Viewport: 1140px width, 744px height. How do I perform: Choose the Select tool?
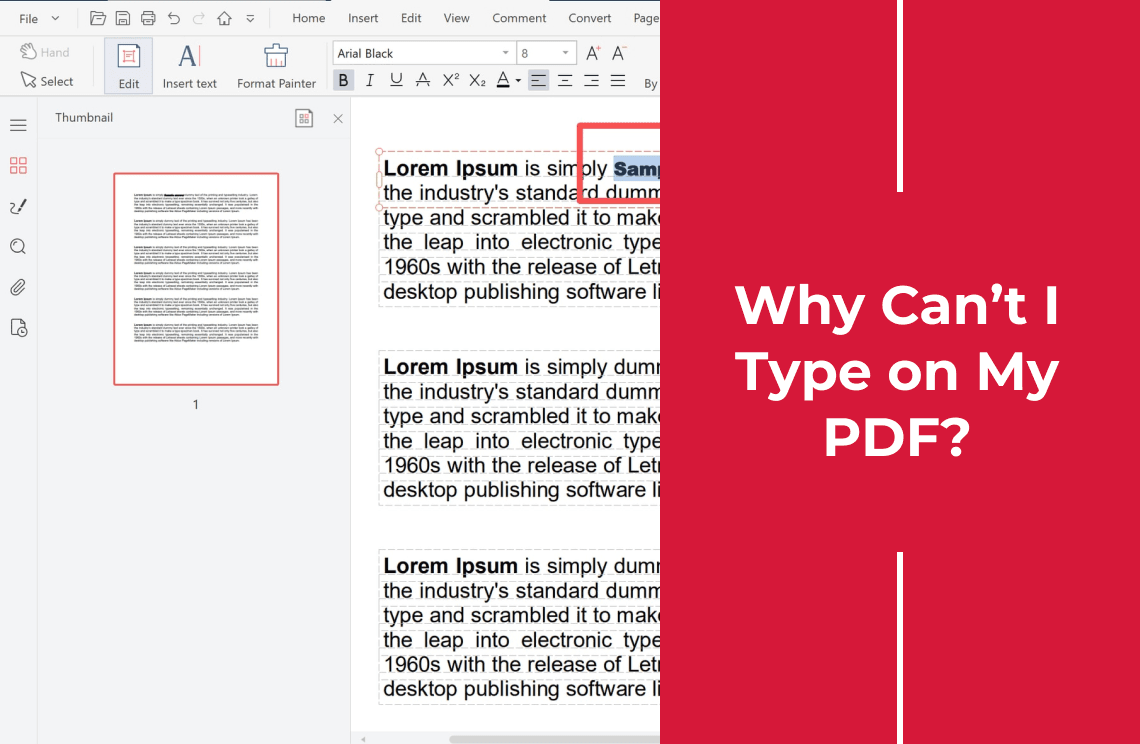[x=47, y=81]
